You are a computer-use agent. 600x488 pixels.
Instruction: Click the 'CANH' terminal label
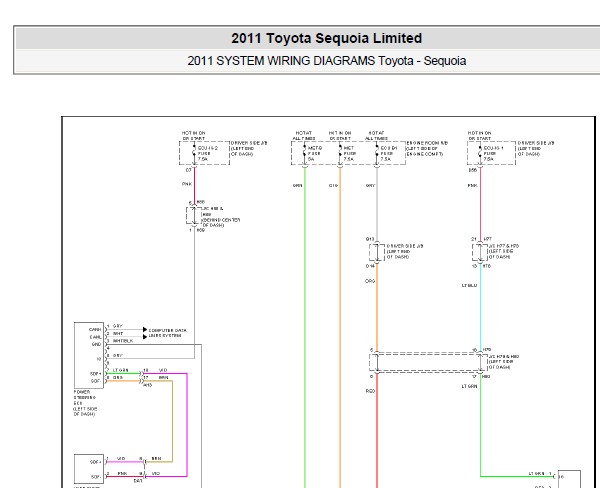tap(95, 330)
